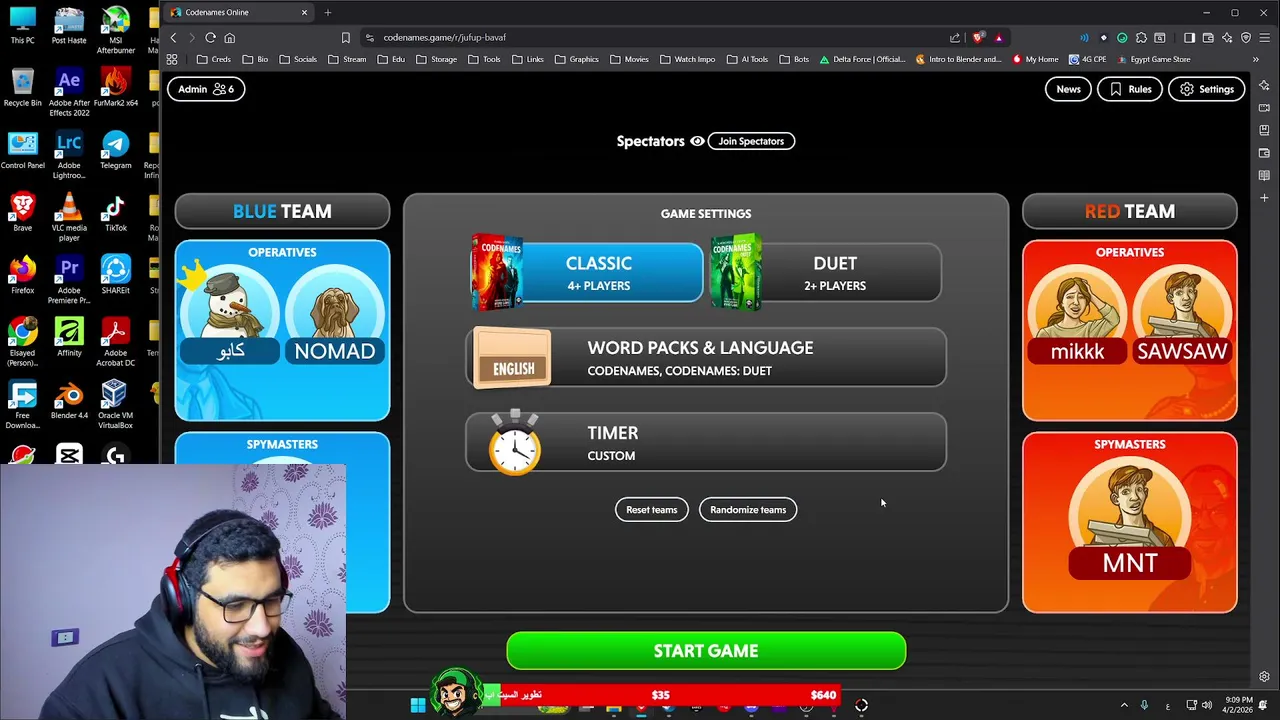1280x720 pixels.
Task: Open the Socials bookmark folder
Action: 298,59
